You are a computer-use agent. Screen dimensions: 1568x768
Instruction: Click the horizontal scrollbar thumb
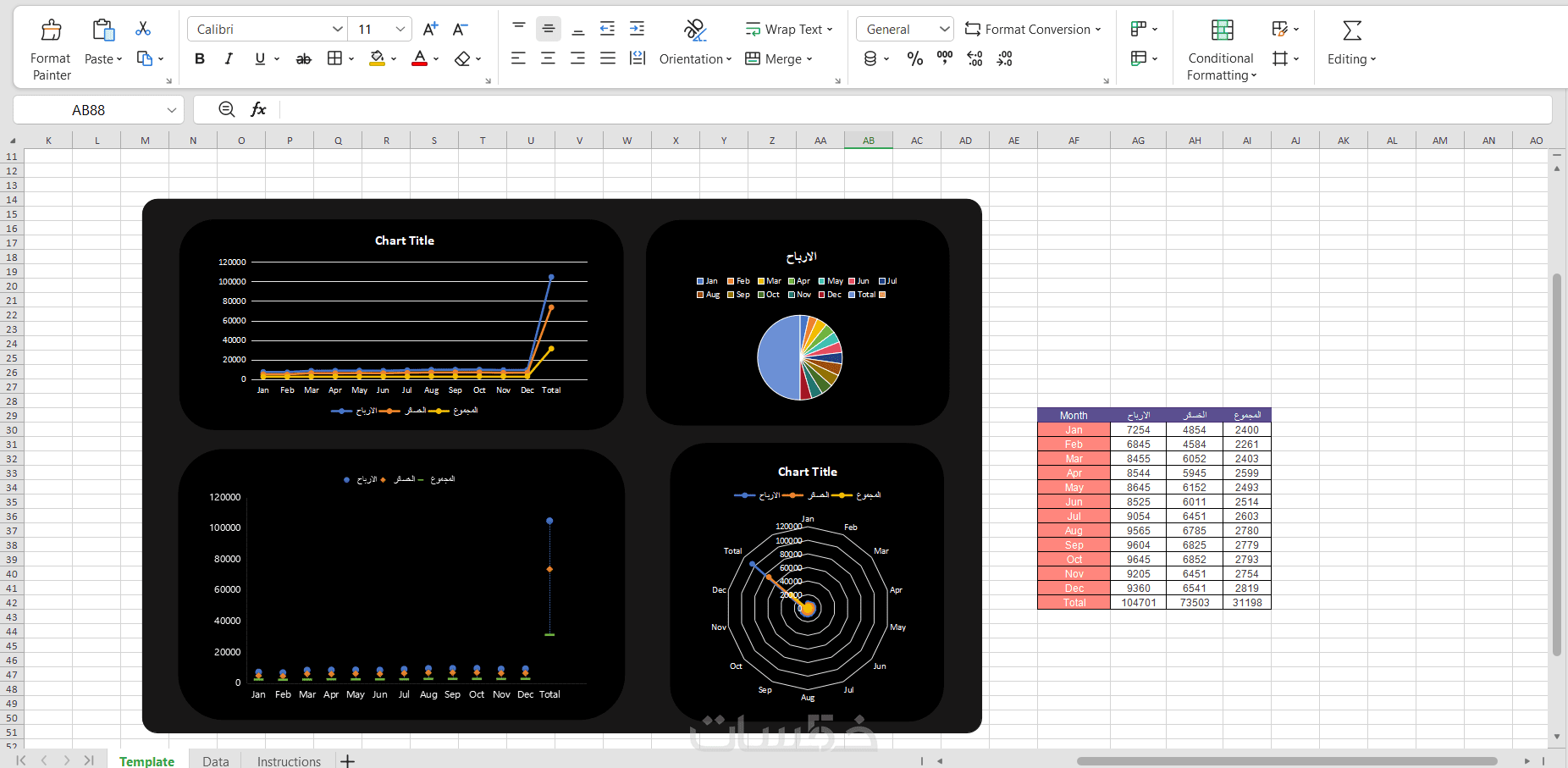1287,760
